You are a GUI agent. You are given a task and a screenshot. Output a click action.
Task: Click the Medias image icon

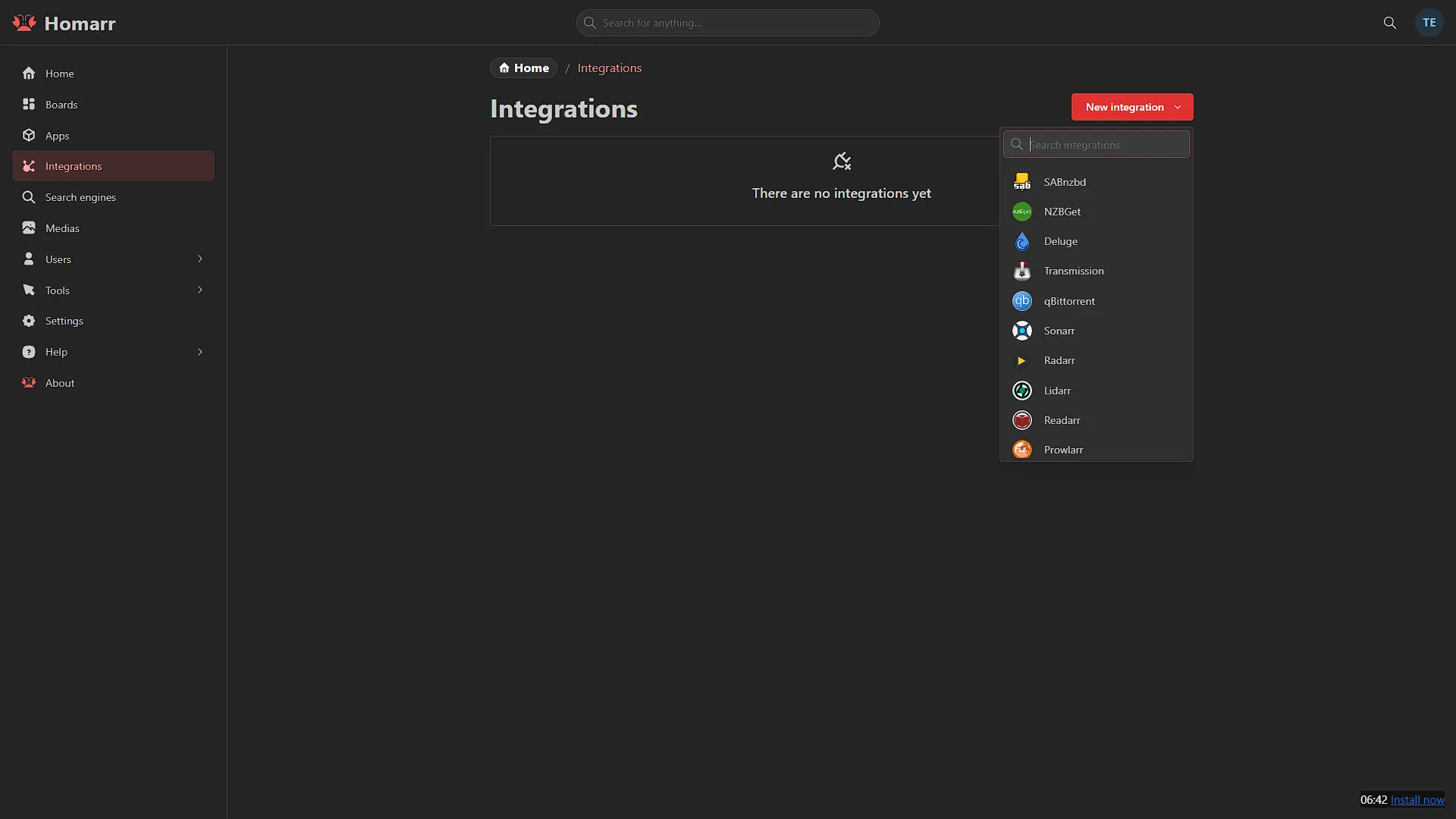(x=29, y=228)
